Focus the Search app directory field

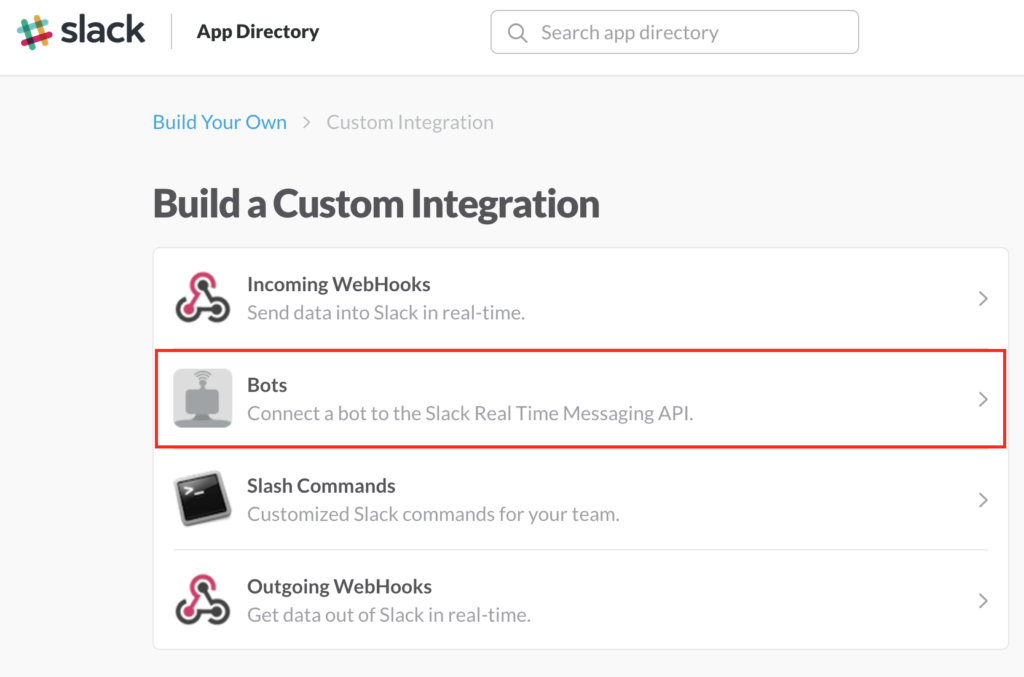[690, 33]
